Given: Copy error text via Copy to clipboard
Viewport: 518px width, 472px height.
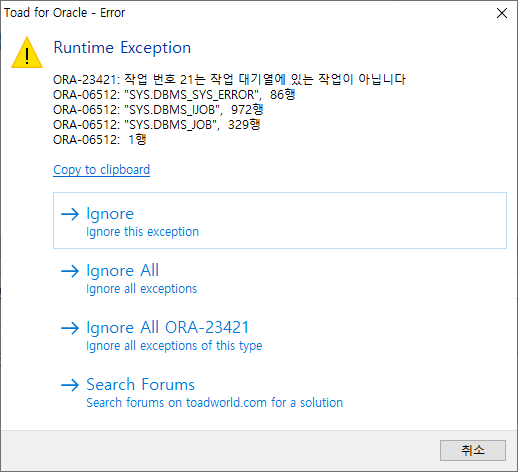Looking at the screenshot, I should point(101,170).
